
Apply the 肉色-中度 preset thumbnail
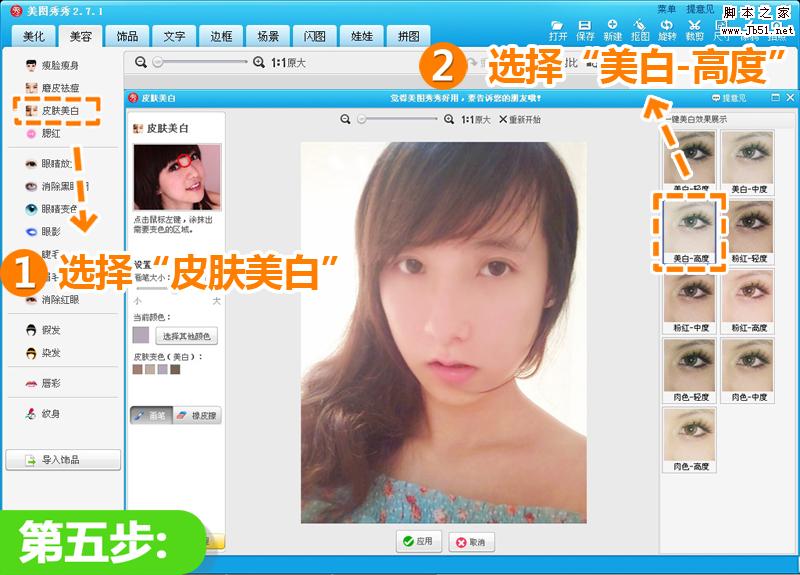[748, 370]
